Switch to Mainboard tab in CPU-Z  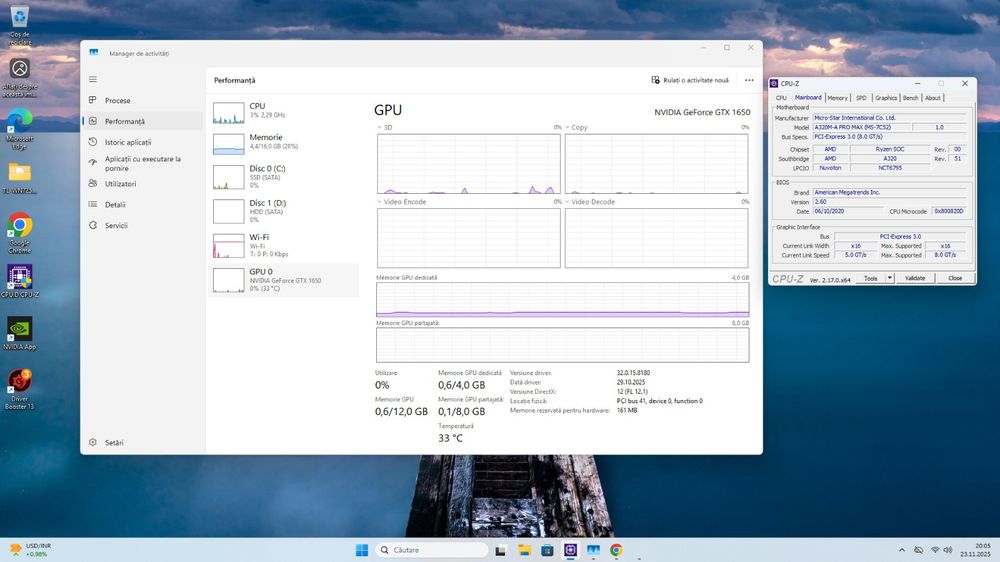[x=808, y=98]
